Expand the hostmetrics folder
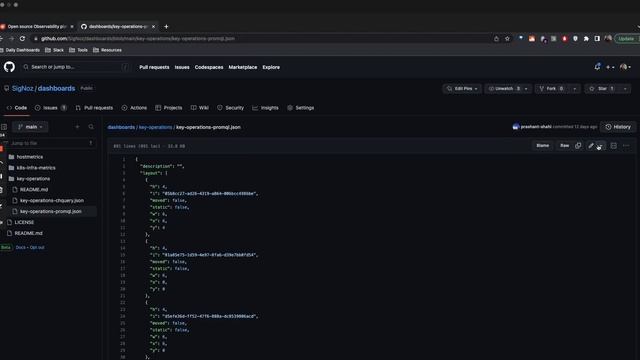Screen dimensions: 640x360 [26, 157]
